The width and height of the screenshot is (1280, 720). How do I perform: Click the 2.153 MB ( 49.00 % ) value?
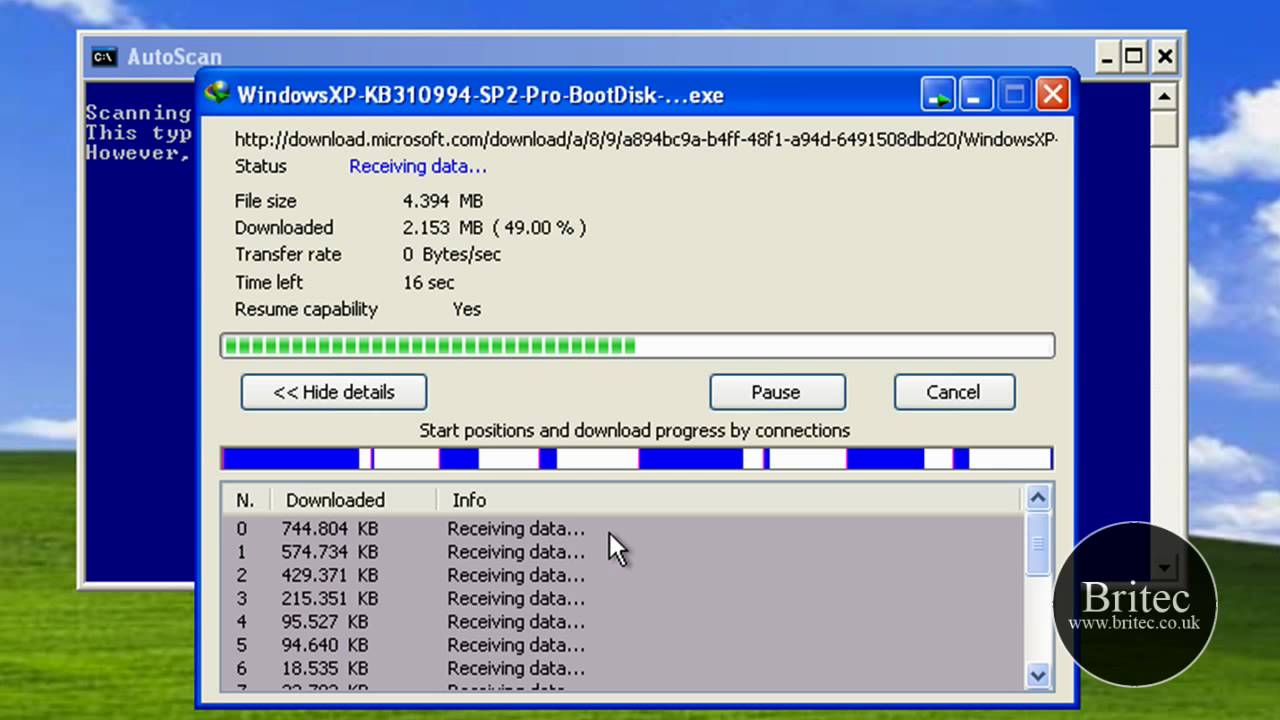point(495,228)
